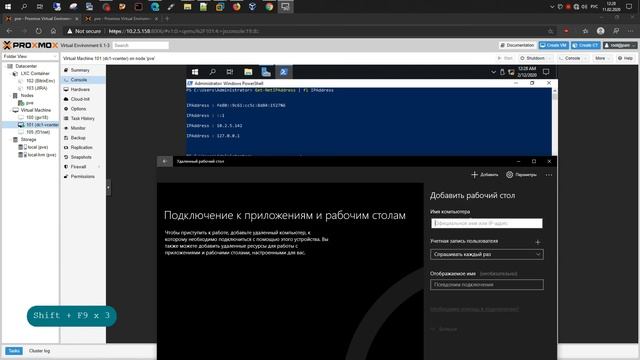The width and height of the screenshot is (640, 360).
Task: Select container 102 in the resource tree
Action: coord(40,81)
